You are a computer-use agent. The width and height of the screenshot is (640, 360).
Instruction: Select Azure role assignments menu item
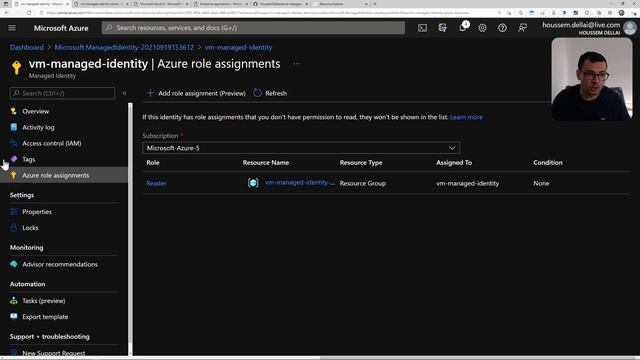click(64, 175)
